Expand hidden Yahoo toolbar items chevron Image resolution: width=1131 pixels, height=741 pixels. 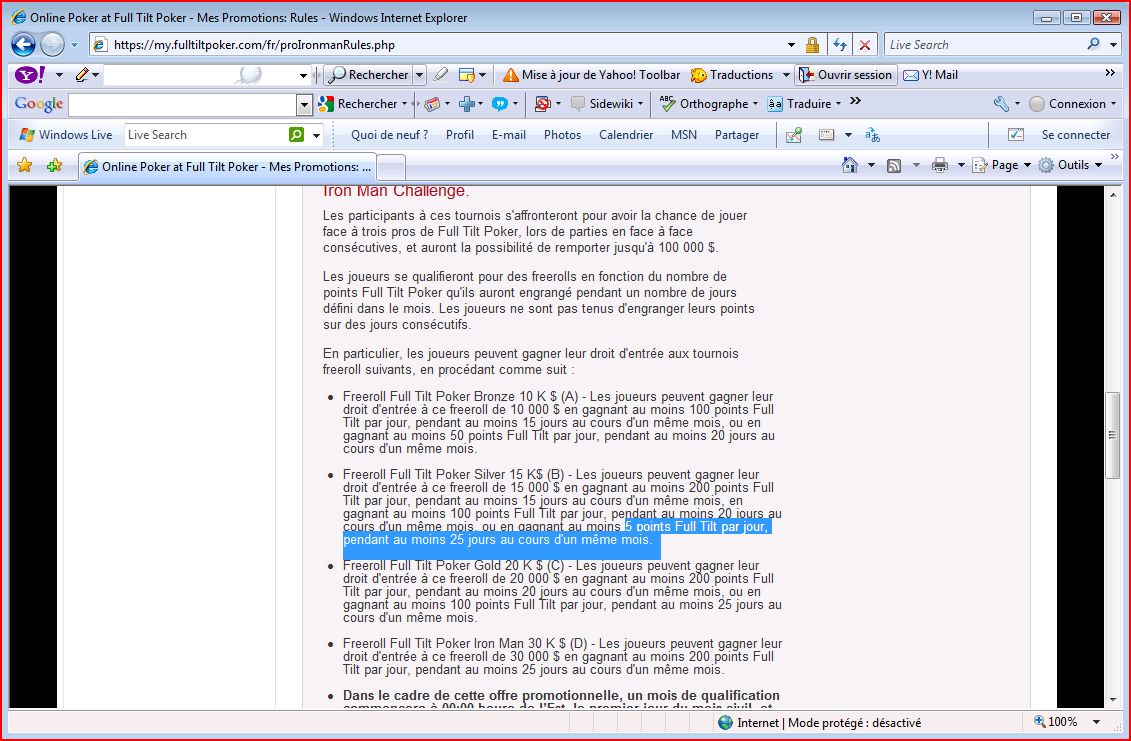1110,73
